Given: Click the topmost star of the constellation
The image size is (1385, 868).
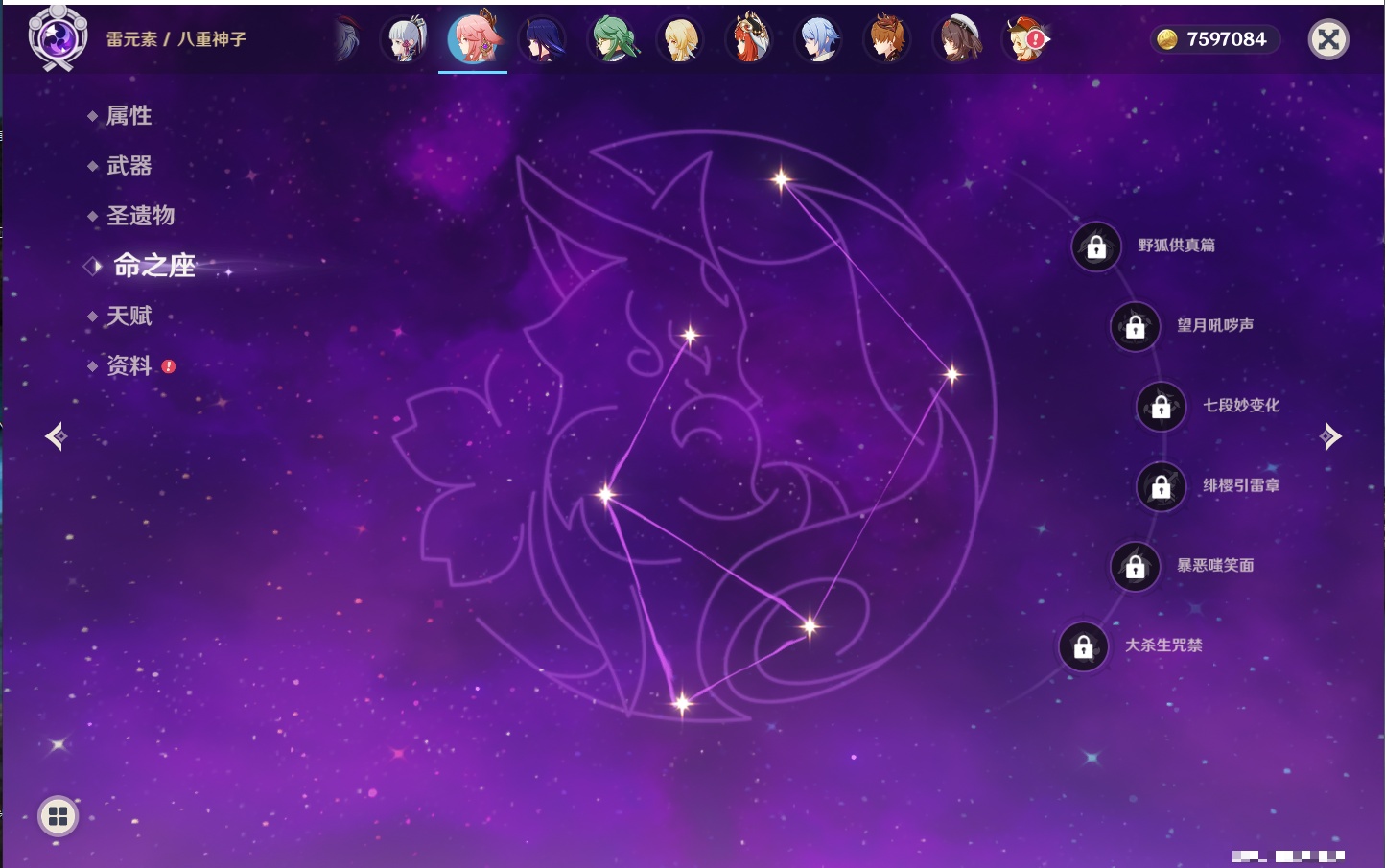Looking at the screenshot, I should click(782, 178).
